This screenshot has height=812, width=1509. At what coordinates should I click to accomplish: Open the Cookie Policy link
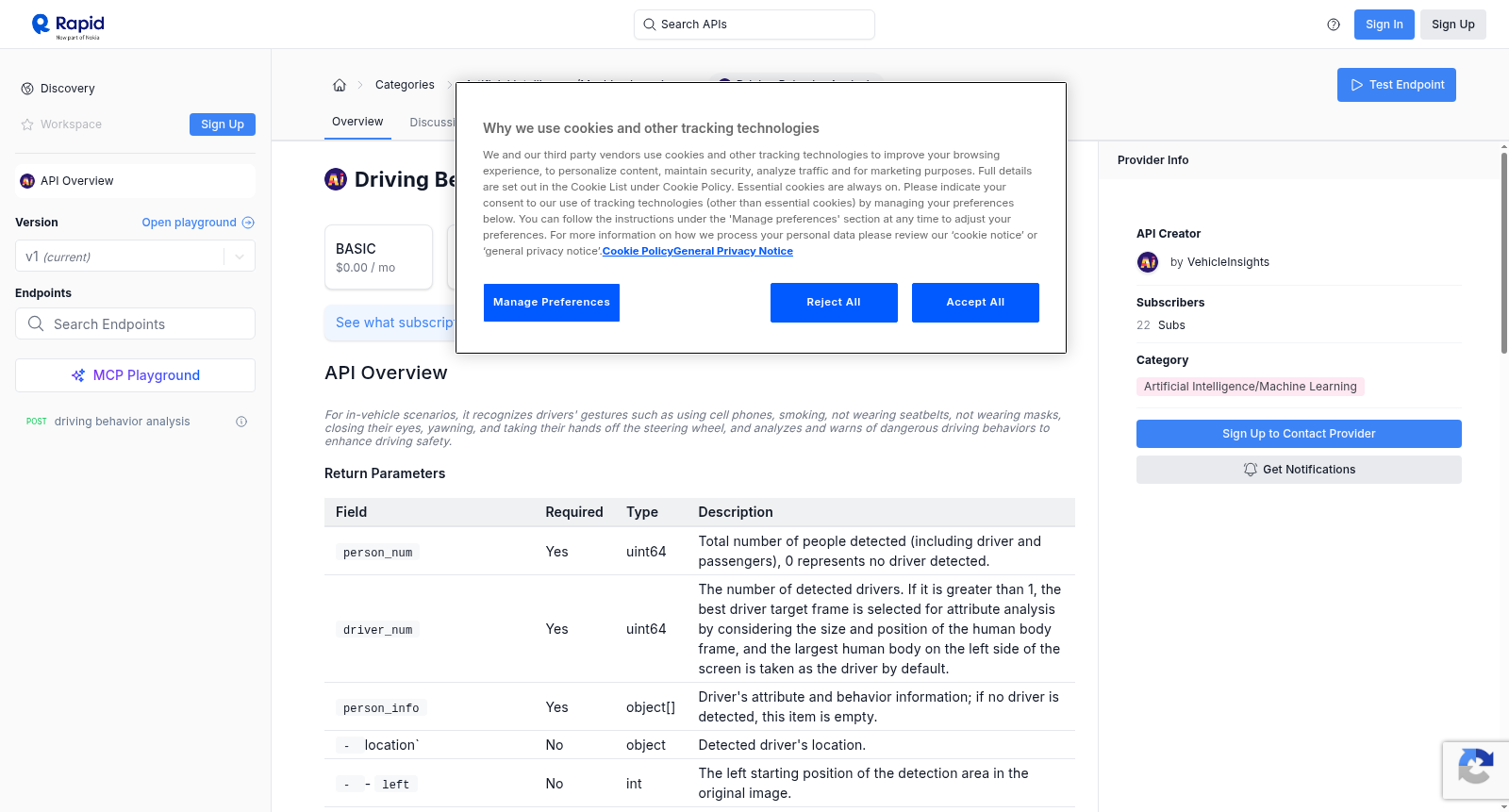(638, 252)
